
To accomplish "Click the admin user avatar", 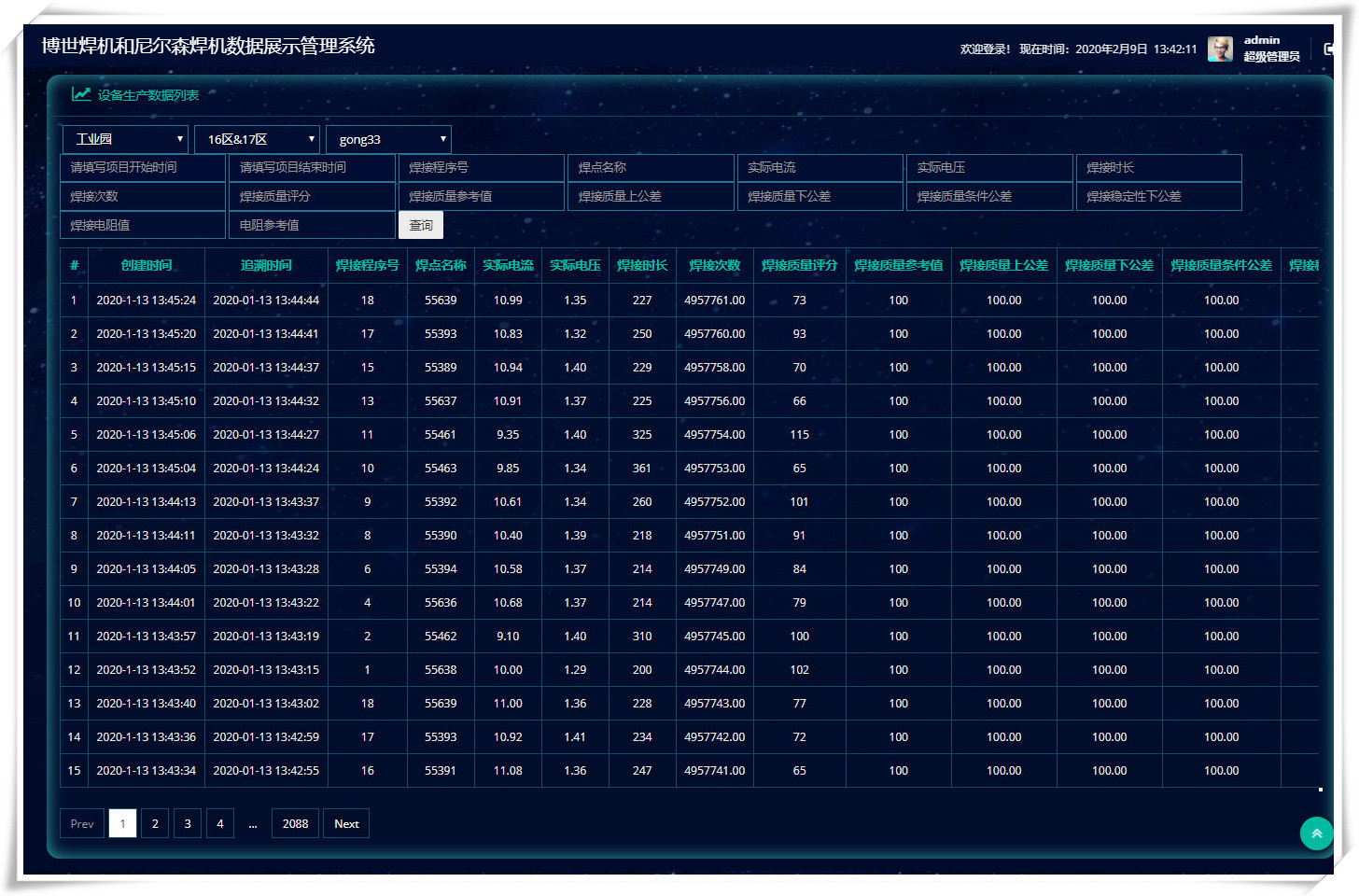I will click(x=1220, y=49).
